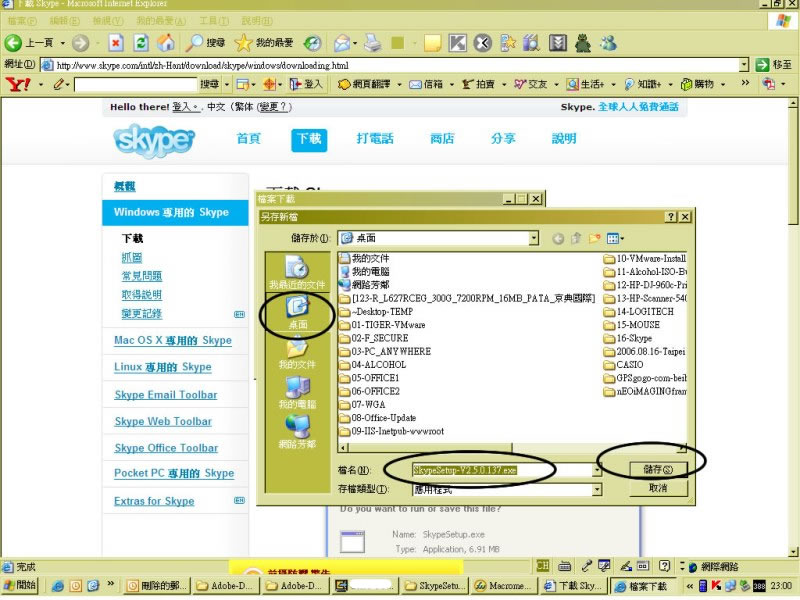Screen dimensions: 800x600
Task: Go to the IE Home page icon
Action: (x=165, y=43)
